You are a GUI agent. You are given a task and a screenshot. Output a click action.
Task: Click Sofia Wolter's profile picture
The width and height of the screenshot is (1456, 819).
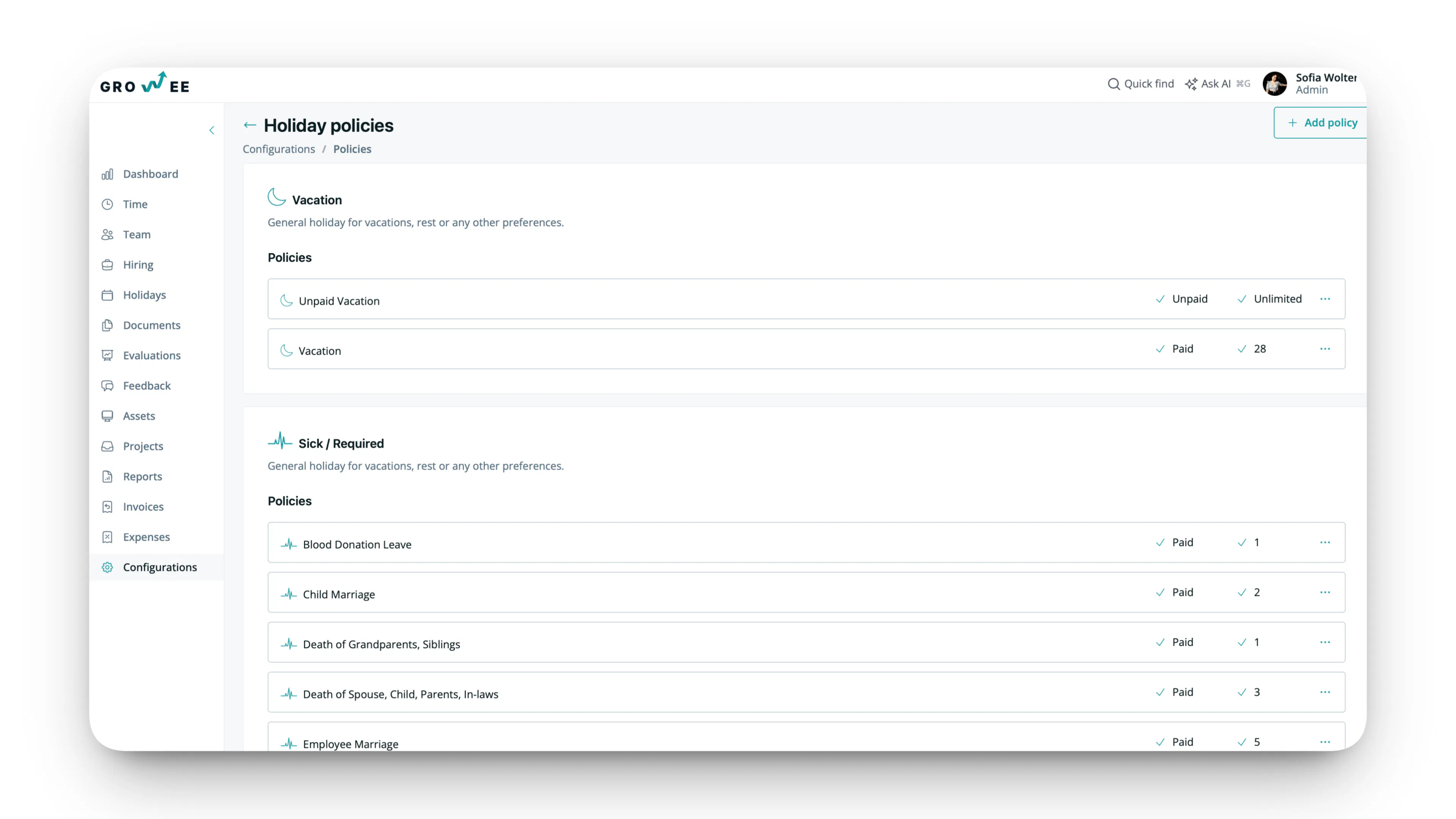tap(1275, 84)
